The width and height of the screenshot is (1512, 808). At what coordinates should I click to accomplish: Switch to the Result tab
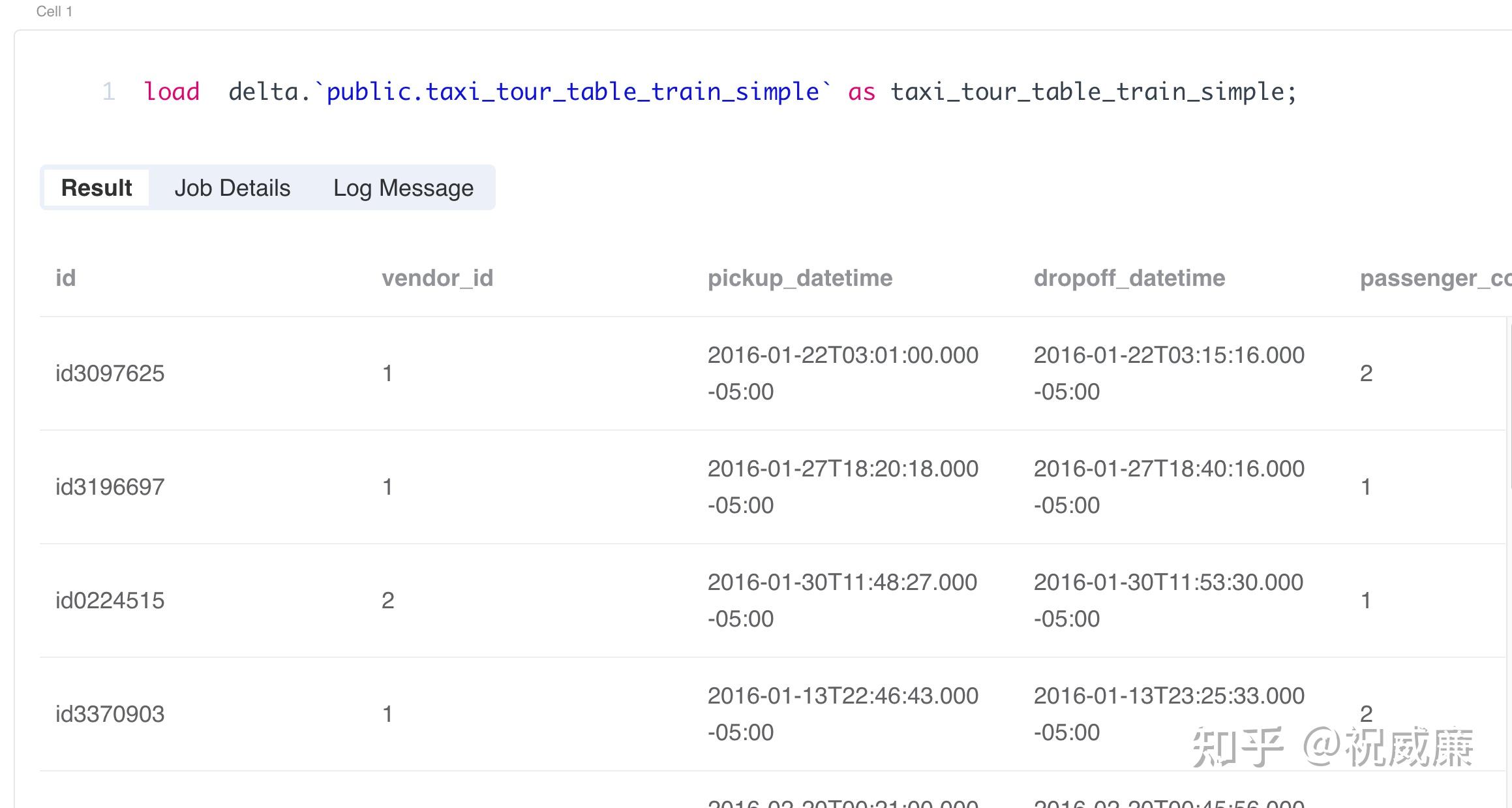pos(97,188)
